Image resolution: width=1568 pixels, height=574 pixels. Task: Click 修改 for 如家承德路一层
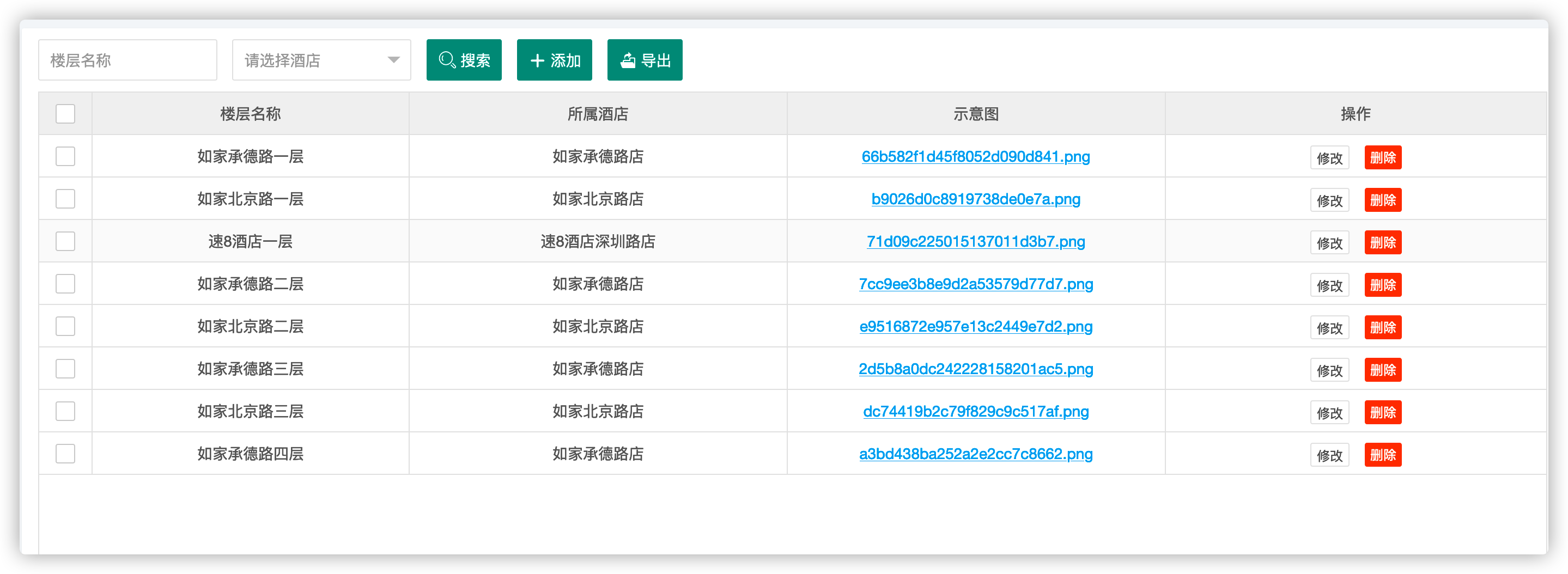[1329, 157]
